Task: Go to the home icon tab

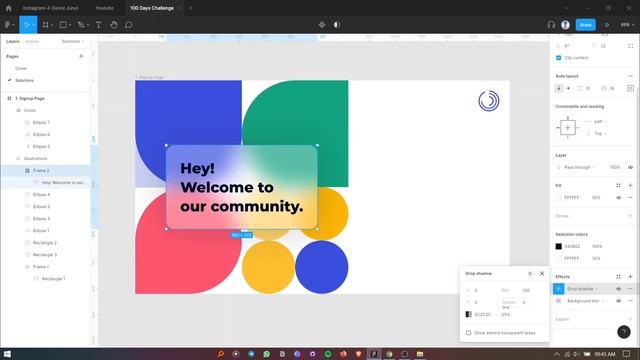Action: [x=9, y=8]
